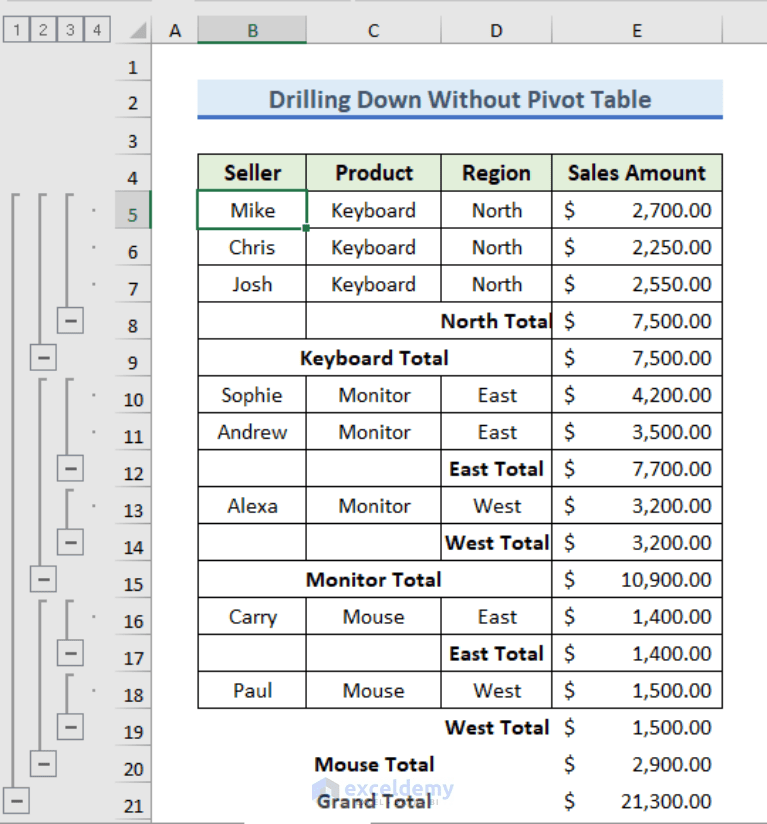Toggle the West Total group for Monitor

coord(70,542)
